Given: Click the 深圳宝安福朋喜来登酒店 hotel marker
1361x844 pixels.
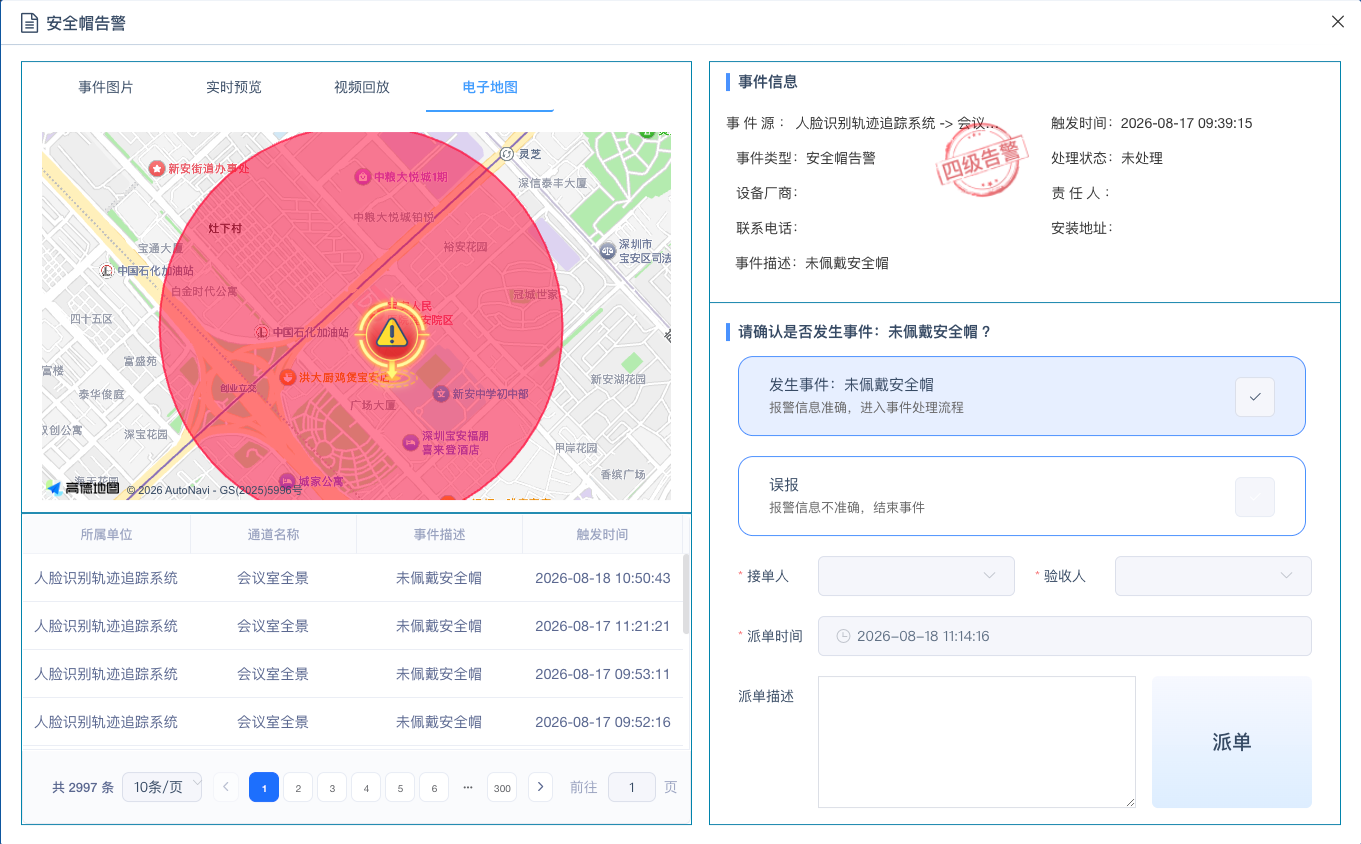Looking at the screenshot, I should (x=409, y=442).
